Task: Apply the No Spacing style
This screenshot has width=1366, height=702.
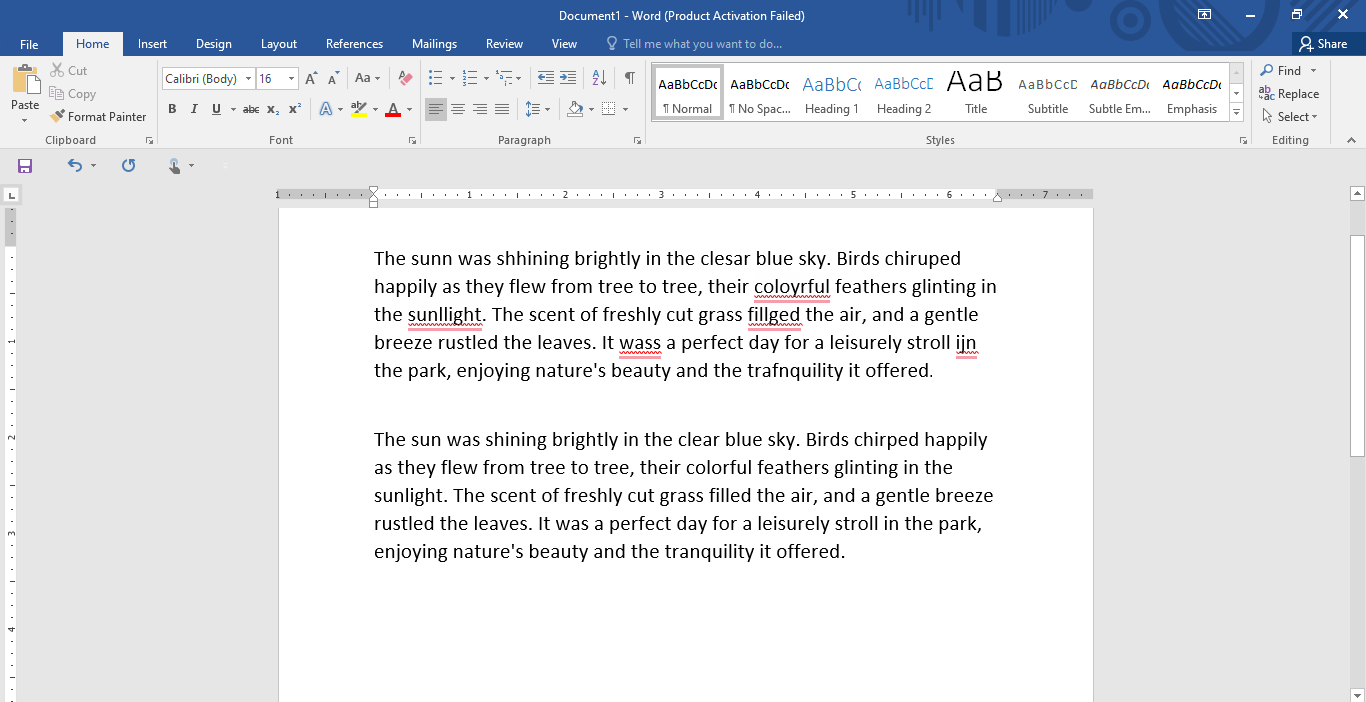Action: 759,93
